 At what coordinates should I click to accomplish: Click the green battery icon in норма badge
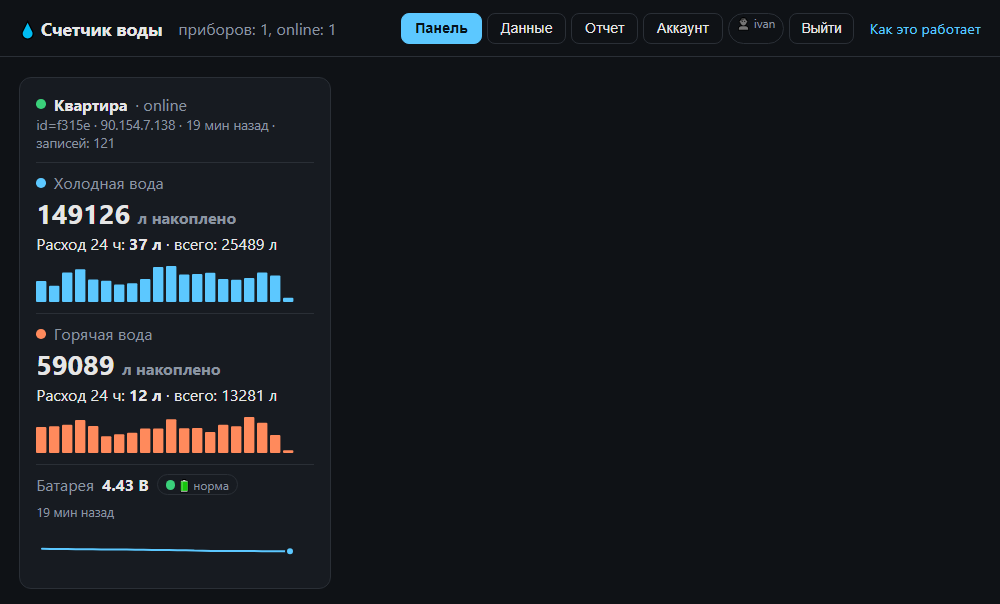point(184,486)
